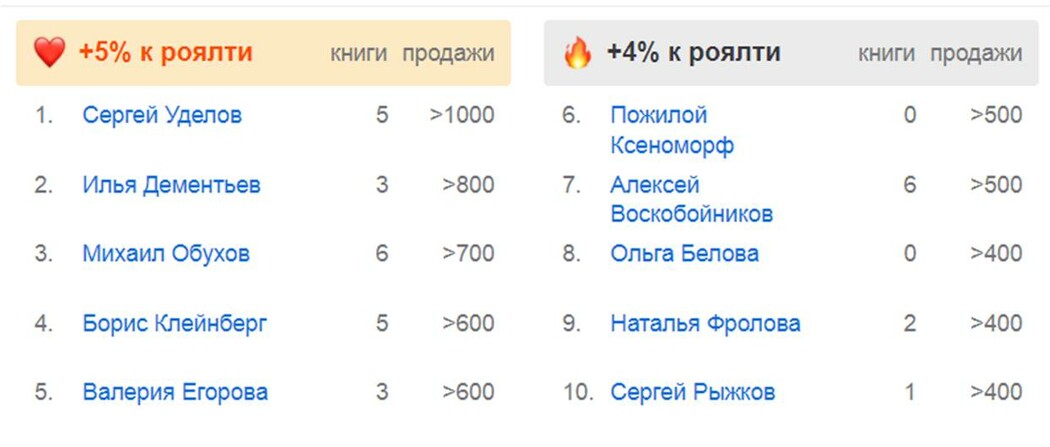This screenshot has height=447, width=1050.
Task: Select Алексей Воскобойников link
Action: 691,199
